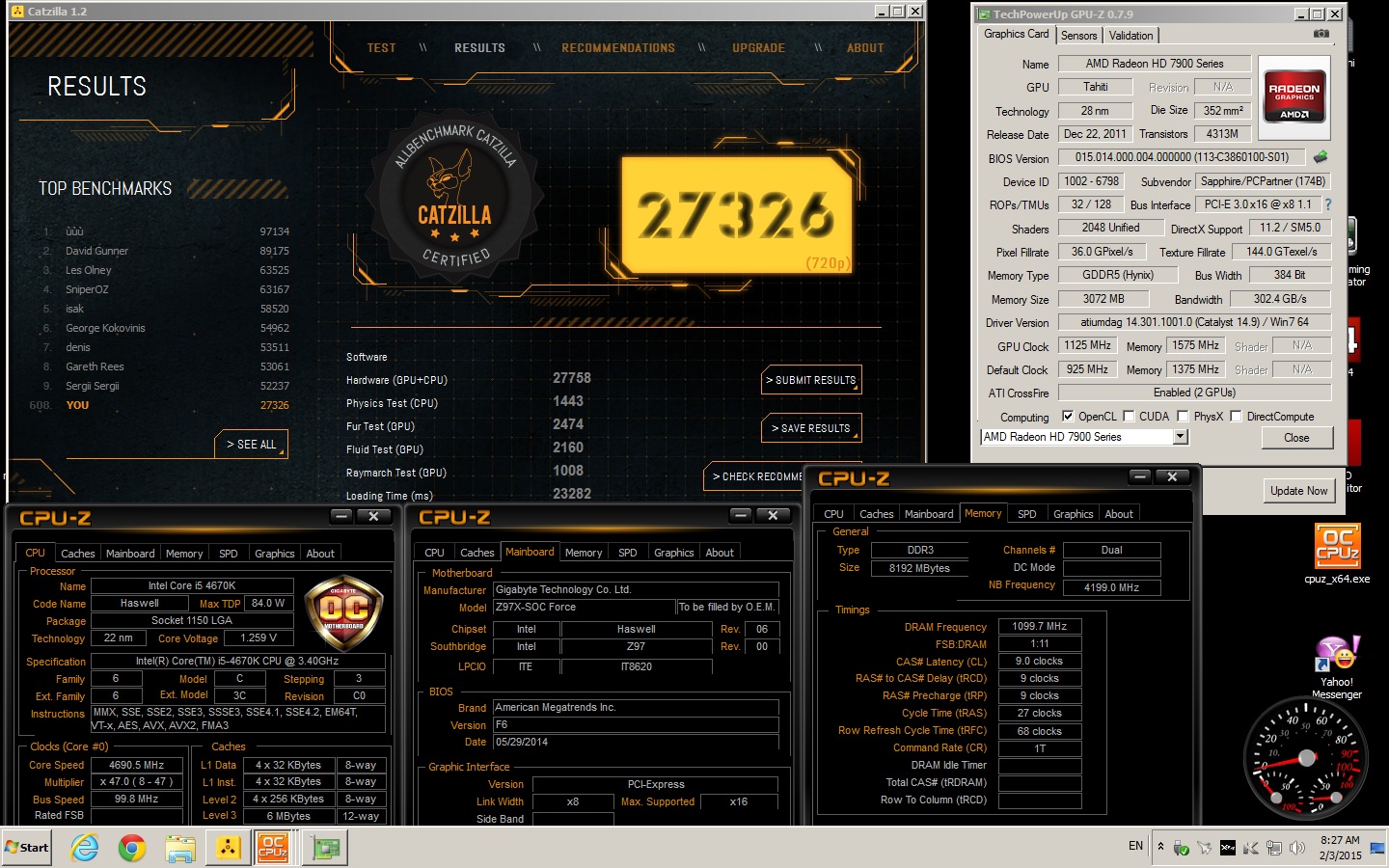Click the SAVE RESULTS button

pos(811,428)
